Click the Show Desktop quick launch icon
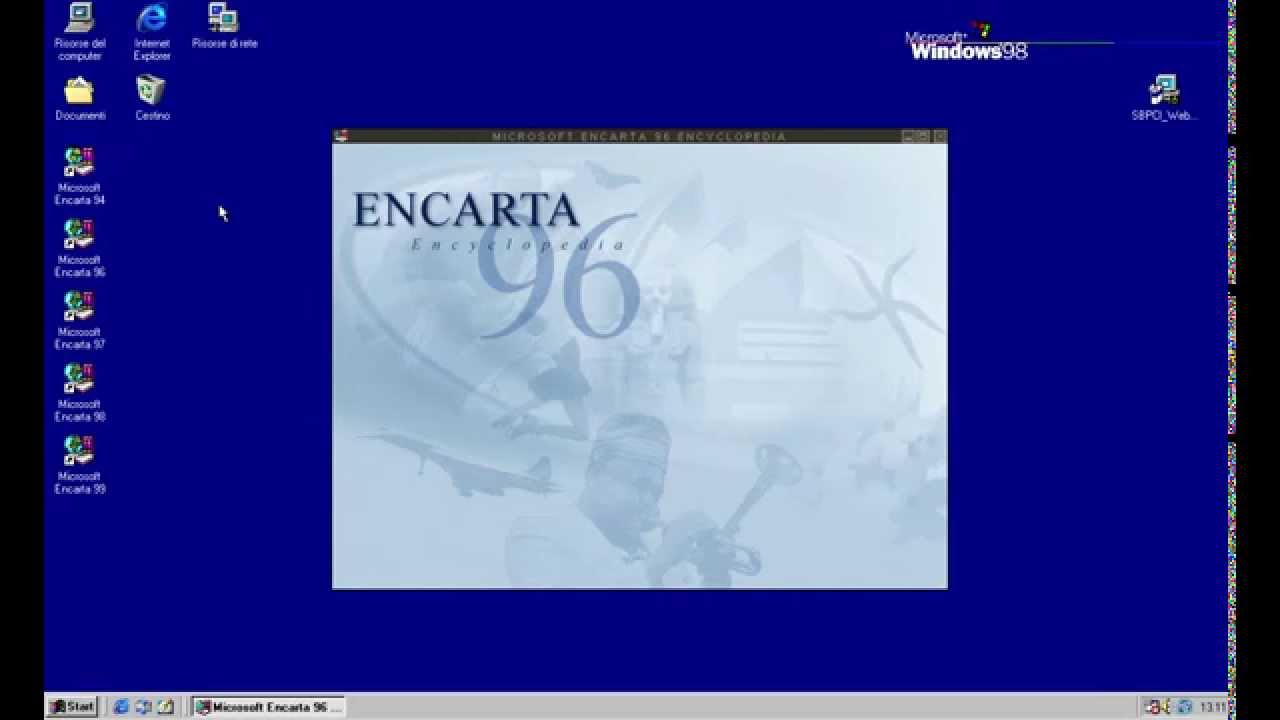 click(165, 707)
